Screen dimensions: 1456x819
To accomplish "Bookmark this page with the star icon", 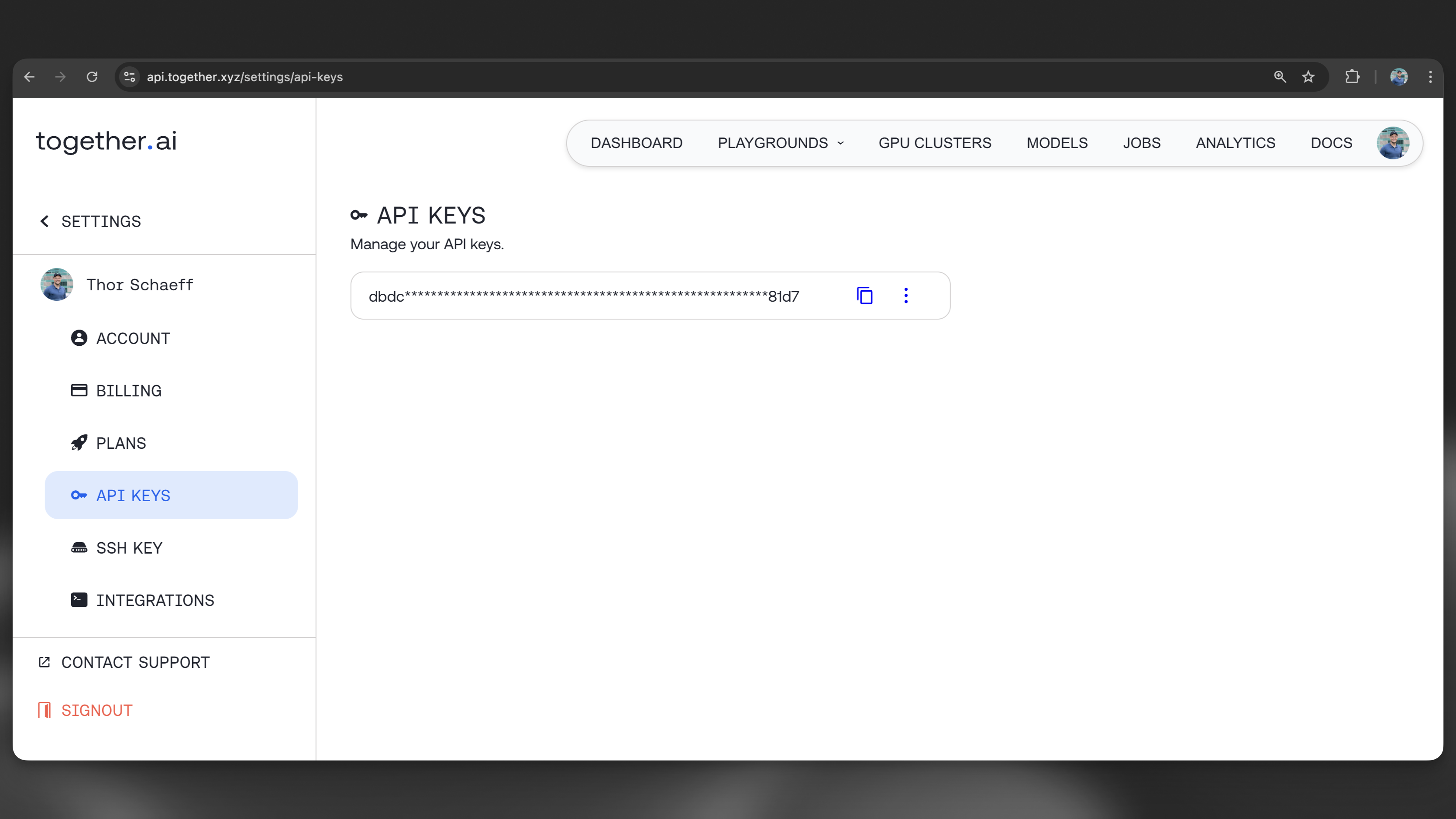I will [x=1308, y=76].
